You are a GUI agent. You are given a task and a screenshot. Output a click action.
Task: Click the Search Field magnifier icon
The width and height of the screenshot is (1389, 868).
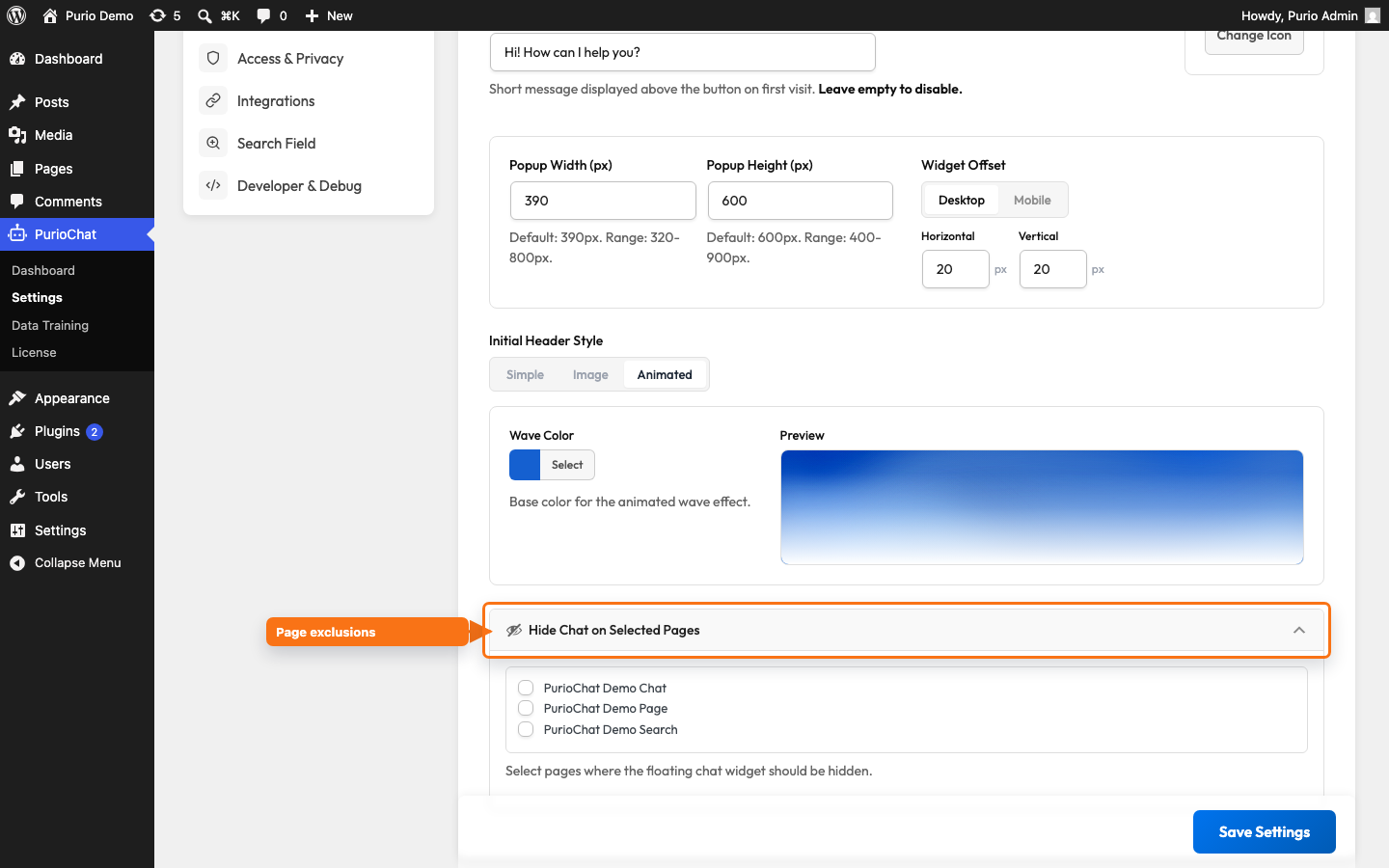pyautogui.click(x=213, y=143)
